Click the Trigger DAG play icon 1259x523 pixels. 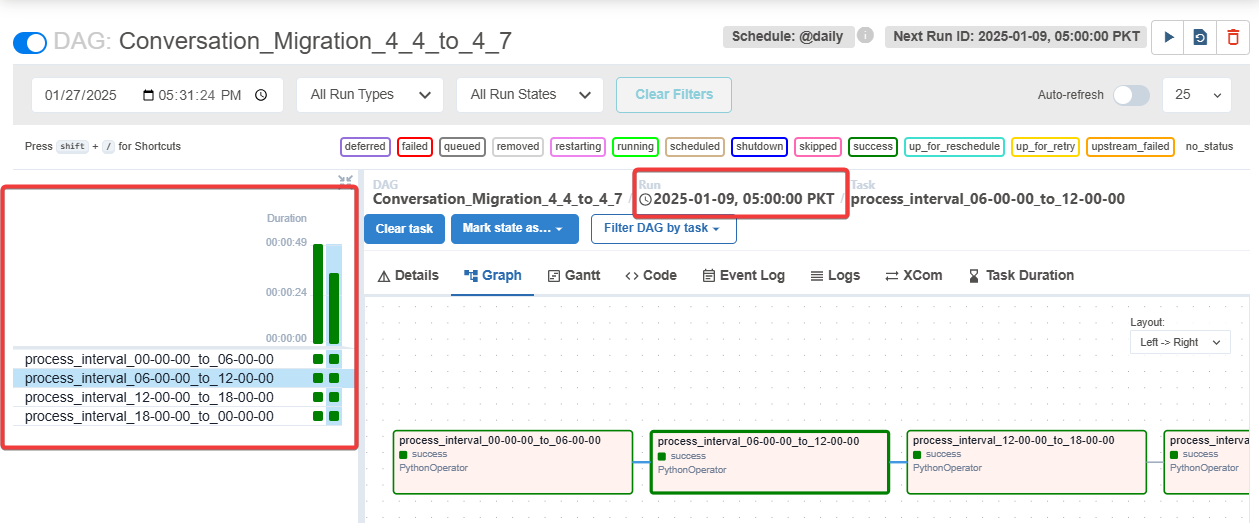point(1168,37)
